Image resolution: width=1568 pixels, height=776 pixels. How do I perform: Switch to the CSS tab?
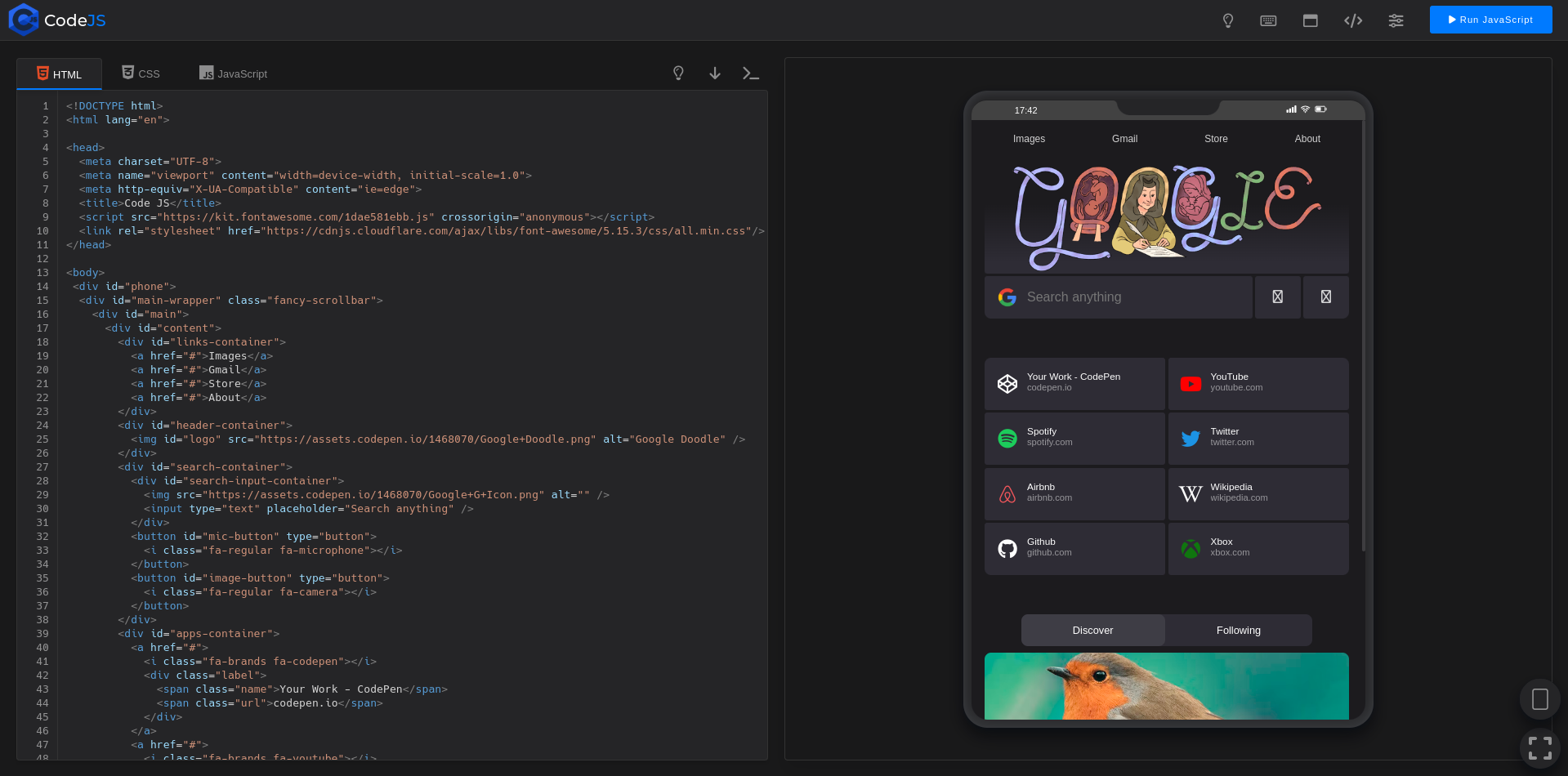pos(141,74)
